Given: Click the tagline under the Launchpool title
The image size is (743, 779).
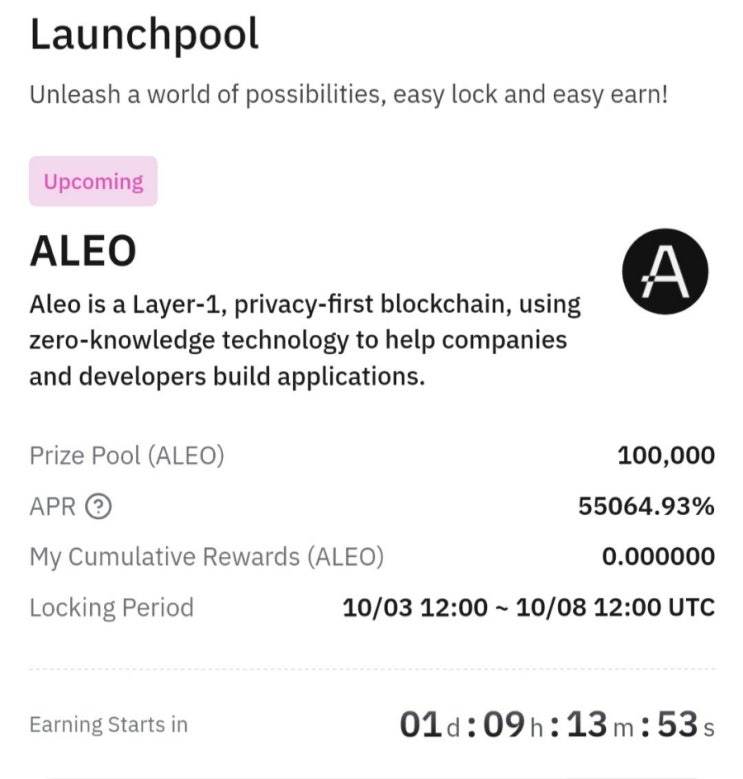Looking at the screenshot, I should [x=347, y=96].
